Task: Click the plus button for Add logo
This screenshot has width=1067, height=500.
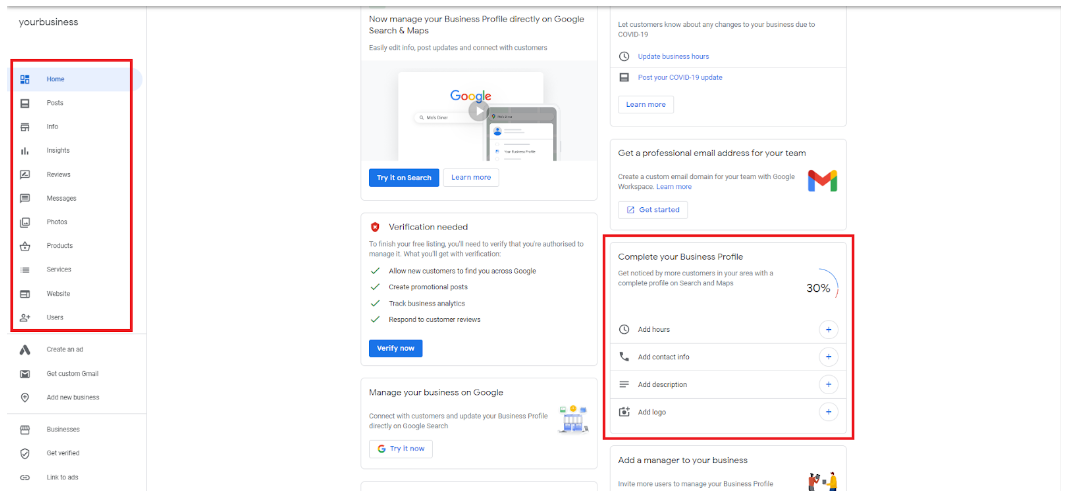Action: point(828,412)
